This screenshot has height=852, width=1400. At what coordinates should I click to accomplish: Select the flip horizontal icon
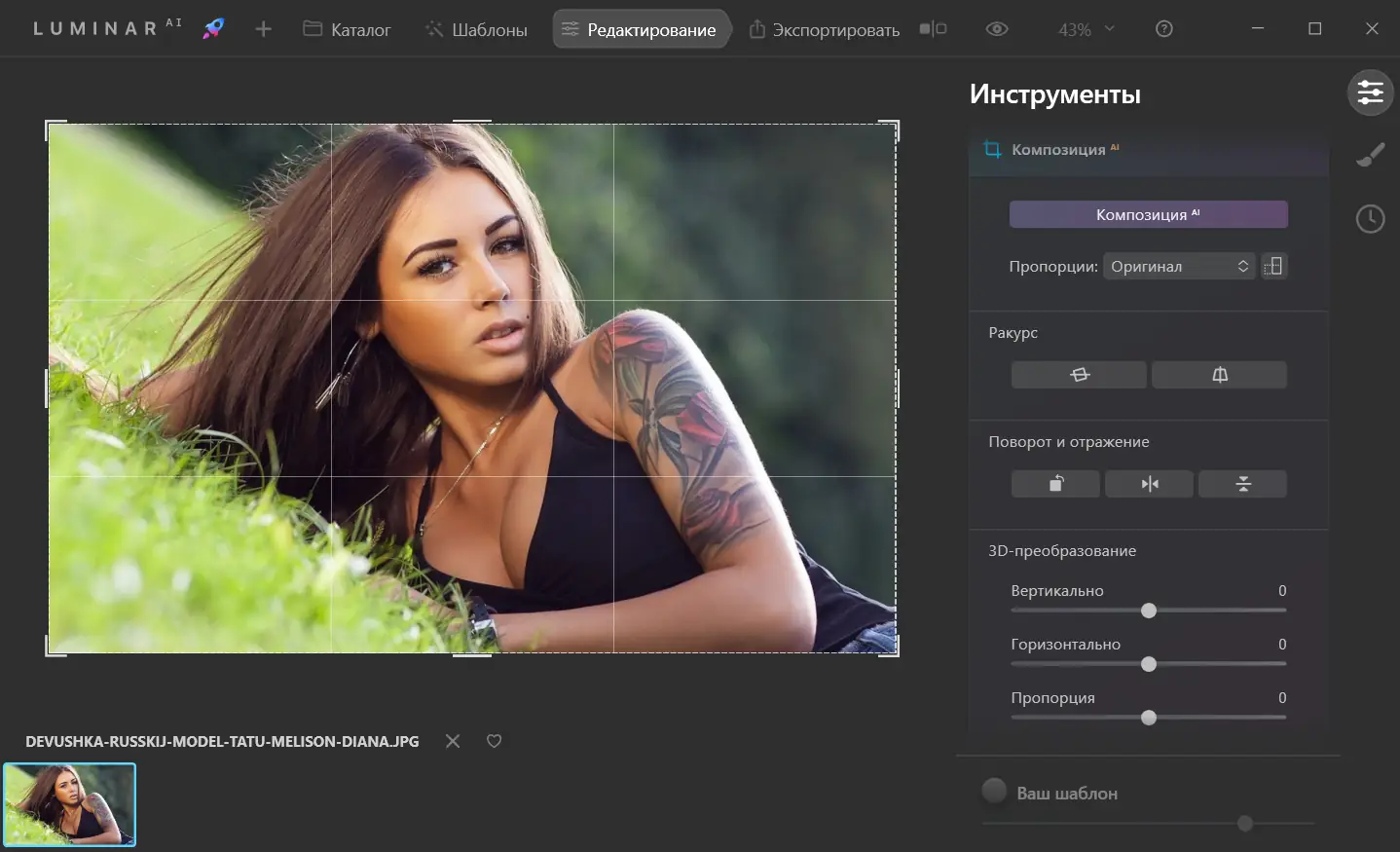pyautogui.click(x=1149, y=483)
